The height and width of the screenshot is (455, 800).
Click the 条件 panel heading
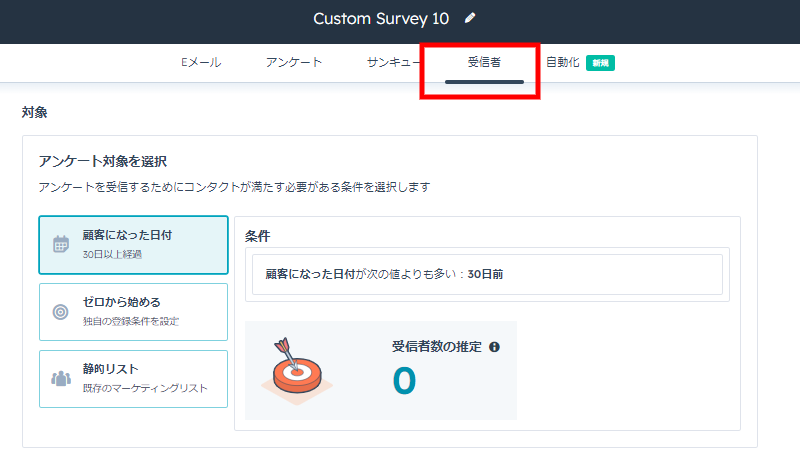[258, 236]
